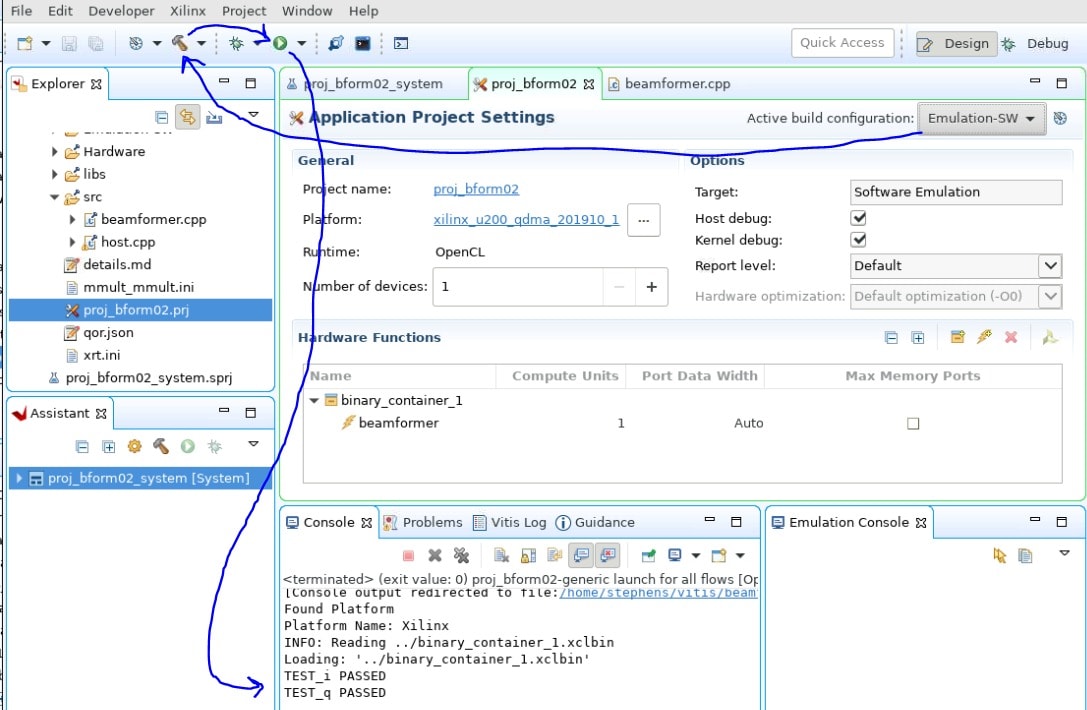Toggle the Kernel debug checkbox
Screen dimensions: 1087x710
click(858, 240)
